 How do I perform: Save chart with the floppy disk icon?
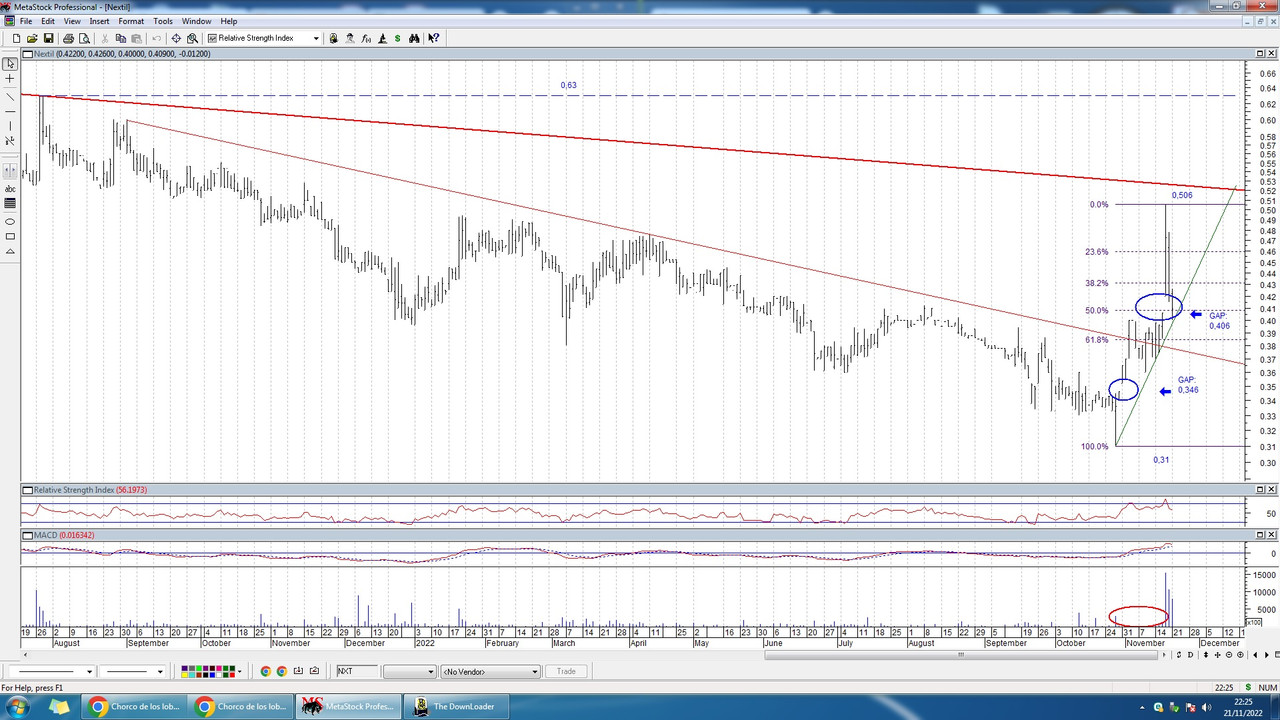48,38
